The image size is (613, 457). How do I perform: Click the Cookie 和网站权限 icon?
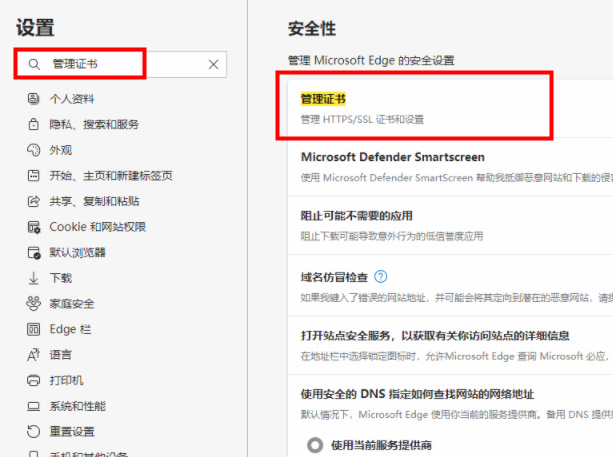click(x=34, y=227)
